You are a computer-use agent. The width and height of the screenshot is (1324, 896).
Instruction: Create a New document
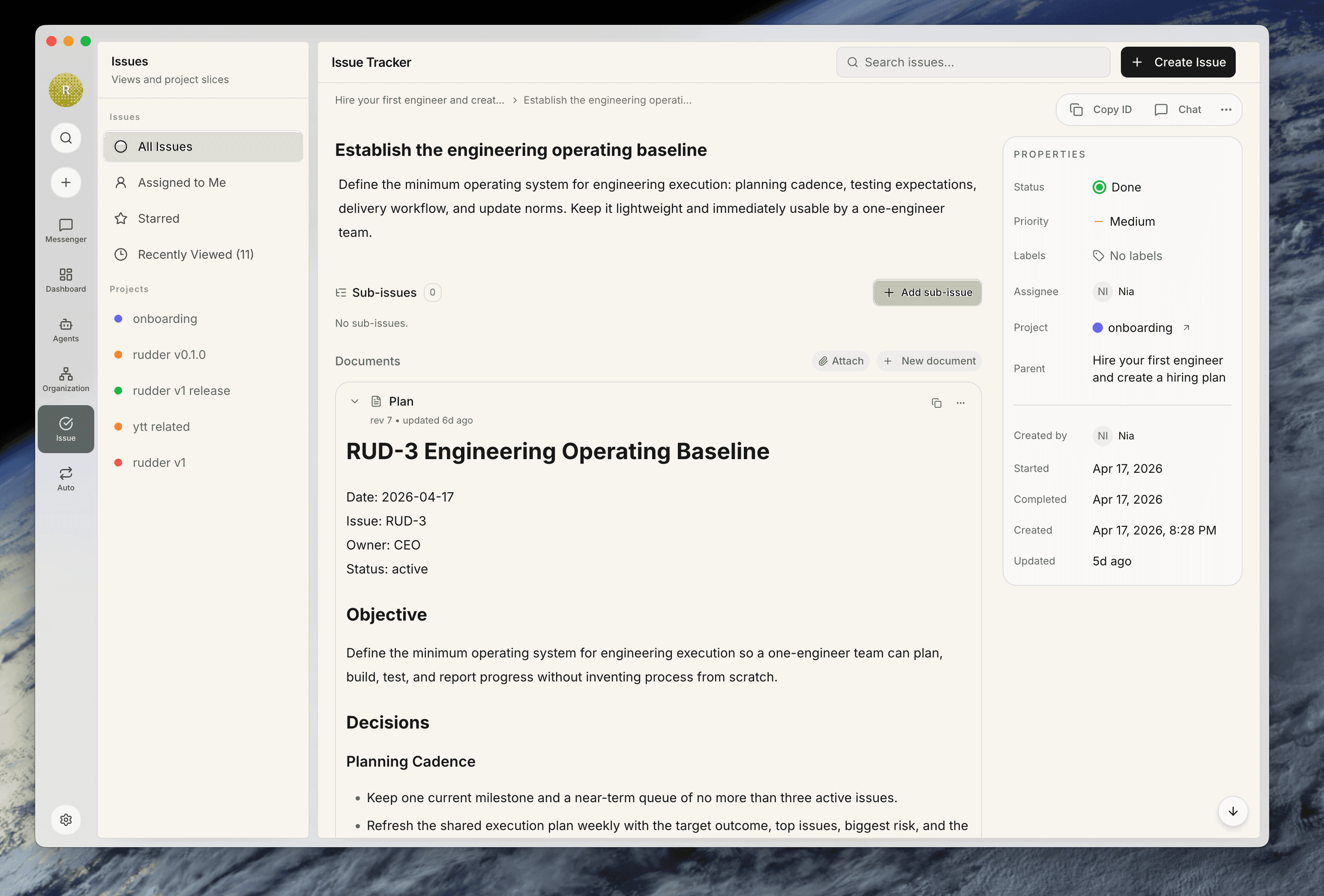(x=929, y=361)
